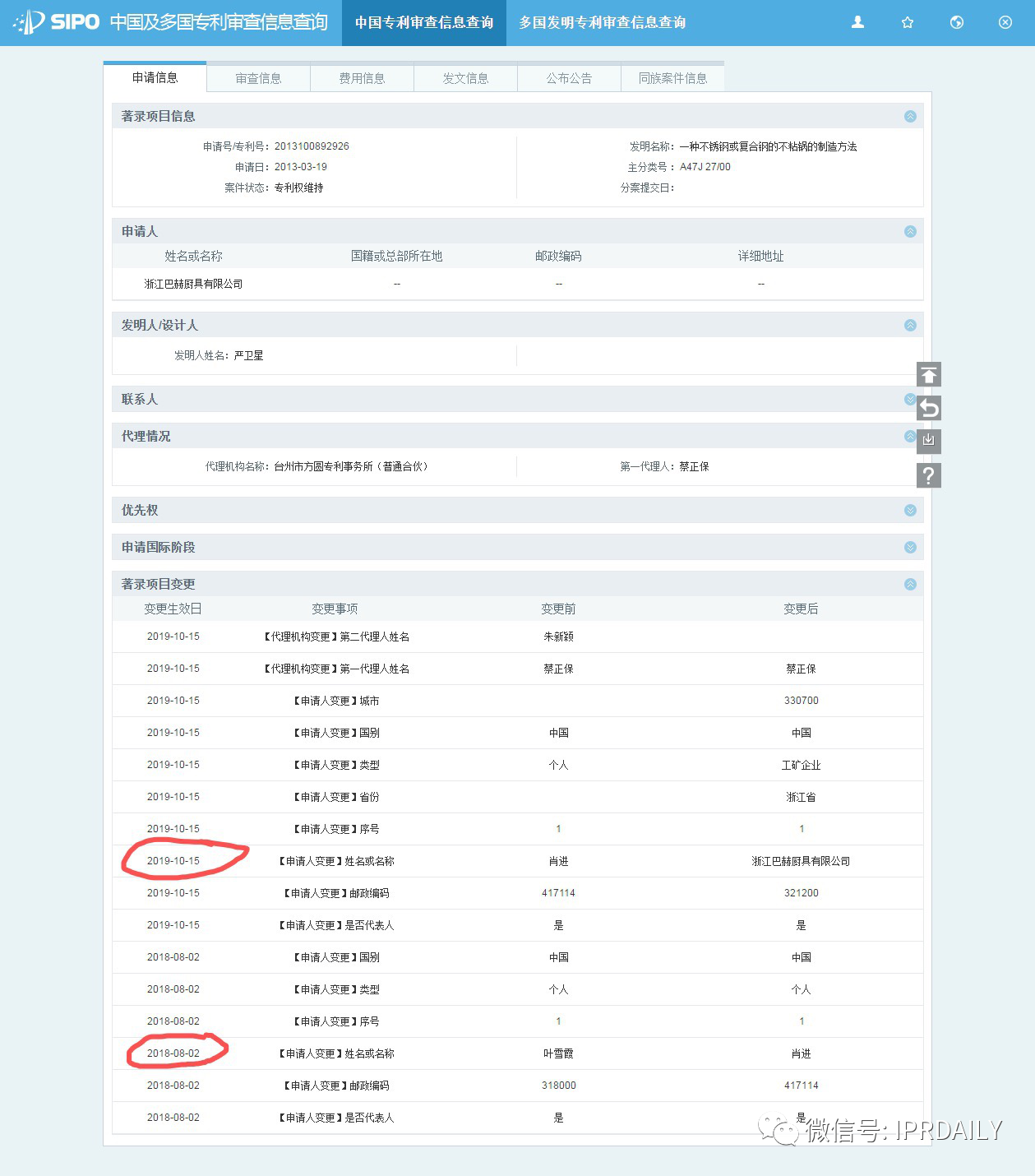Click 叶雪霞 in the 变更前 column

558,1053
